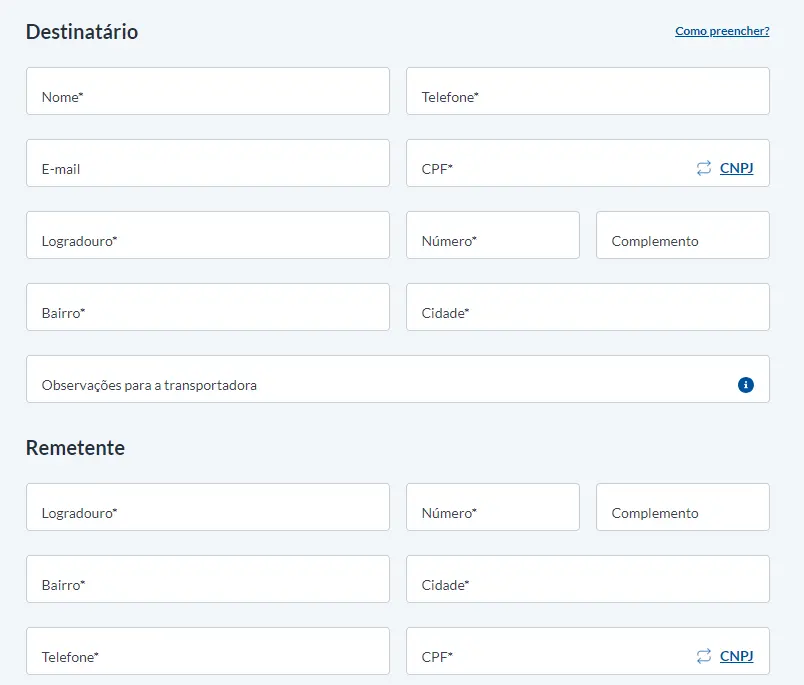804x685 pixels.
Task: Click the 'Remetente' section heading
Action: (x=75, y=448)
